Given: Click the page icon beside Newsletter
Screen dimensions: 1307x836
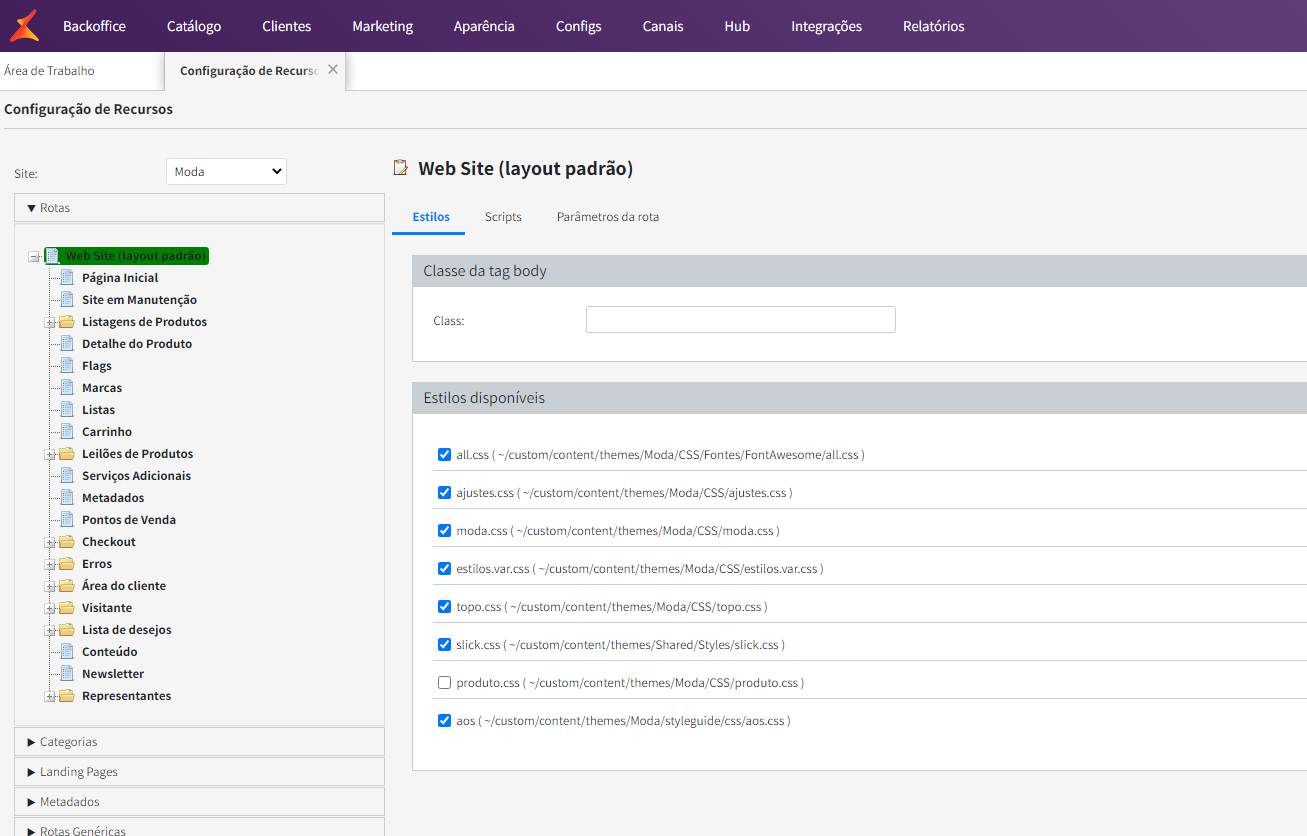Looking at the screenshot, I should point(67,674).
